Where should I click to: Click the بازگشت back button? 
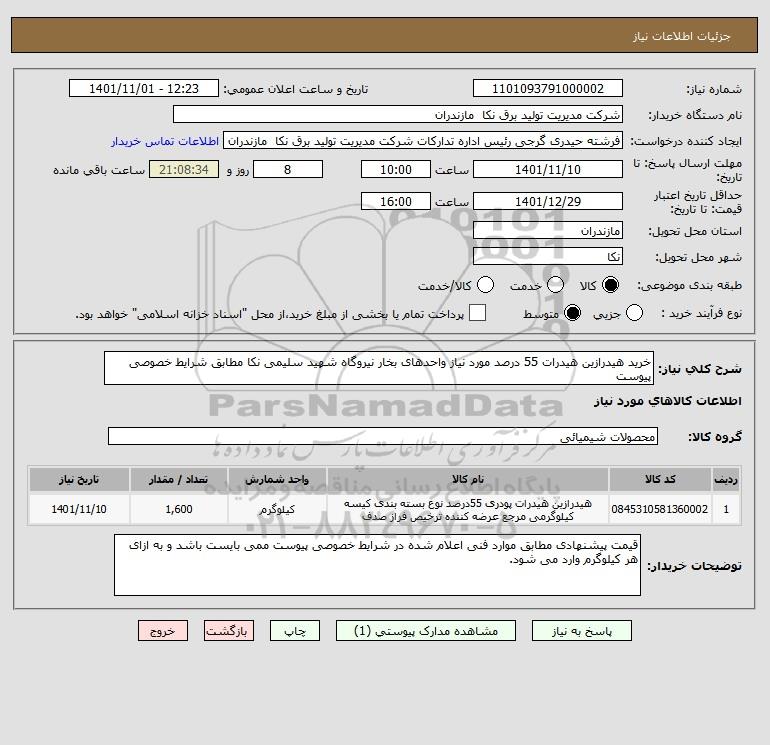coord(229,631)
